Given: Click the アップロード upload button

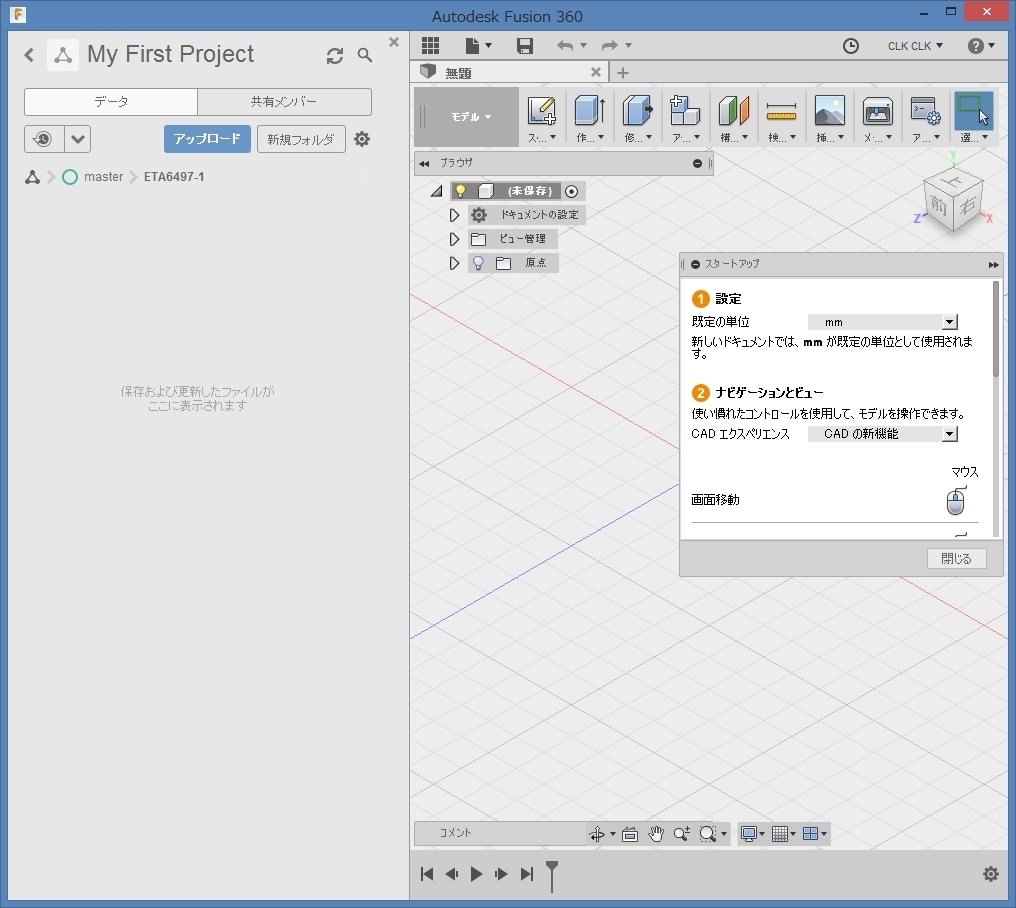Looking at the screenshot, I should pos(207,139).
